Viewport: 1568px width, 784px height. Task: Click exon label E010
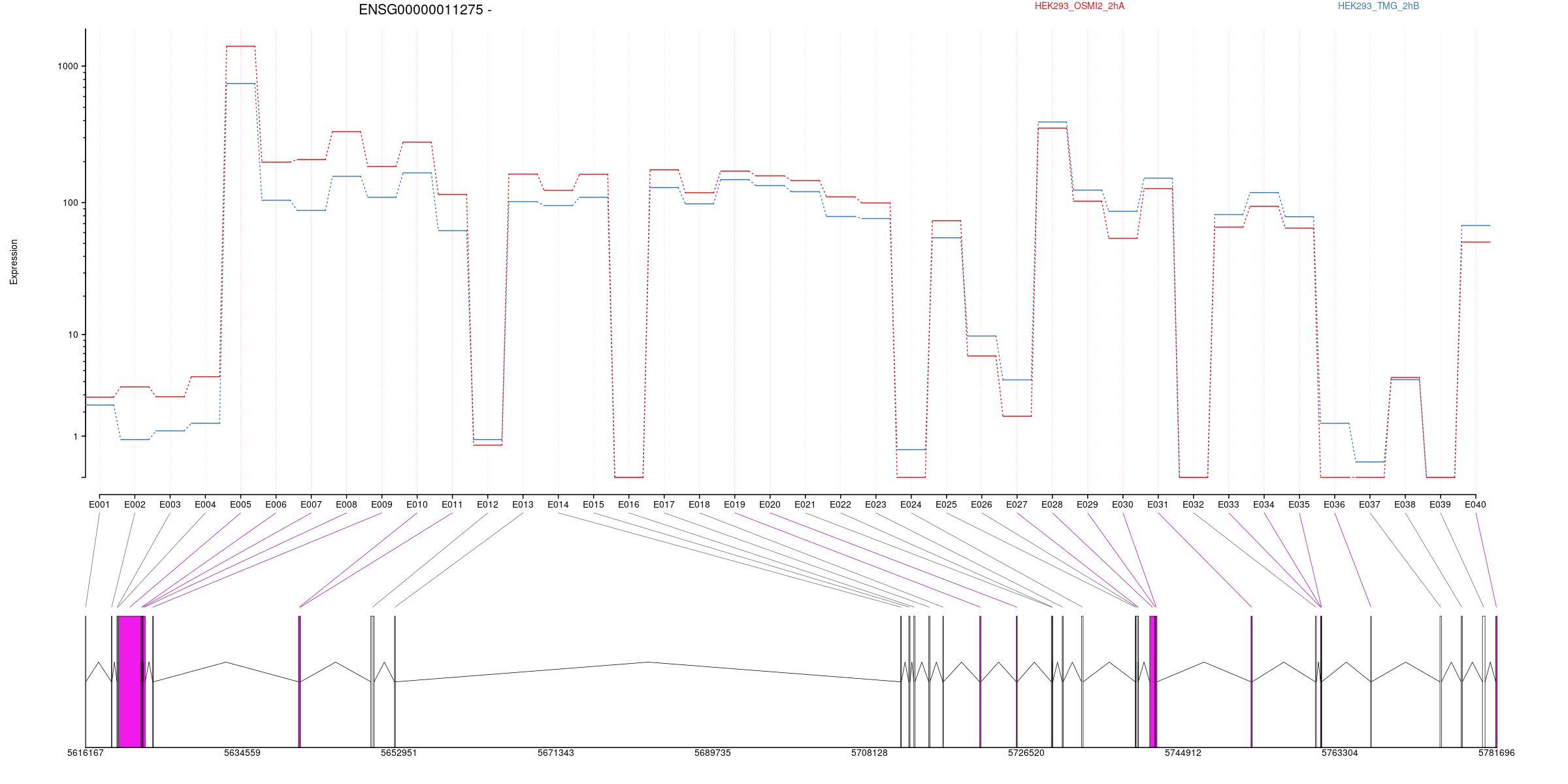417,504
